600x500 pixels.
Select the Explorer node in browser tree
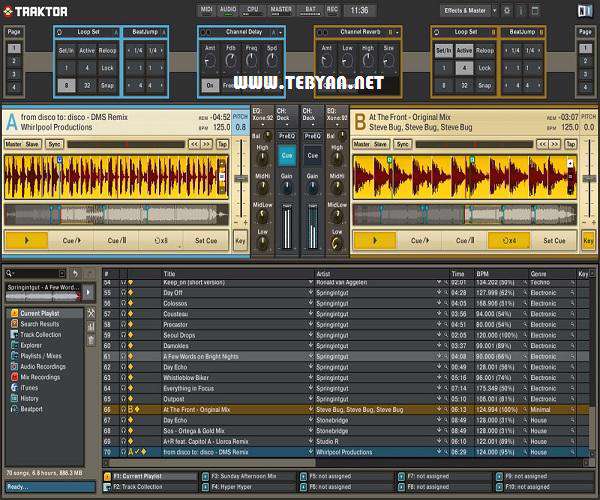click(31, 345)
